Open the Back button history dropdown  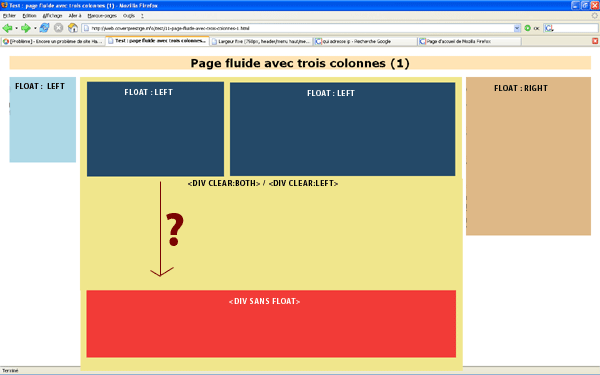[16, 28]
